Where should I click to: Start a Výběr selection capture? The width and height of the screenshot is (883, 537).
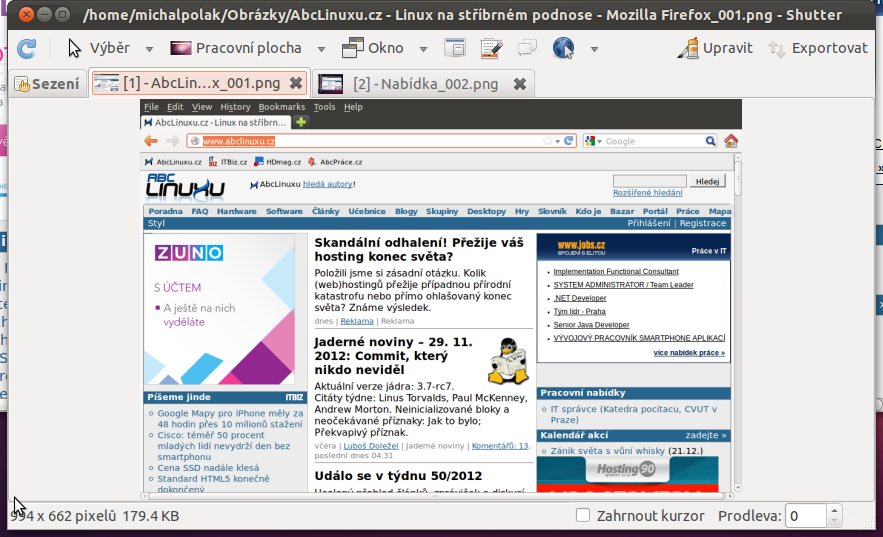[x=99, y=48]
